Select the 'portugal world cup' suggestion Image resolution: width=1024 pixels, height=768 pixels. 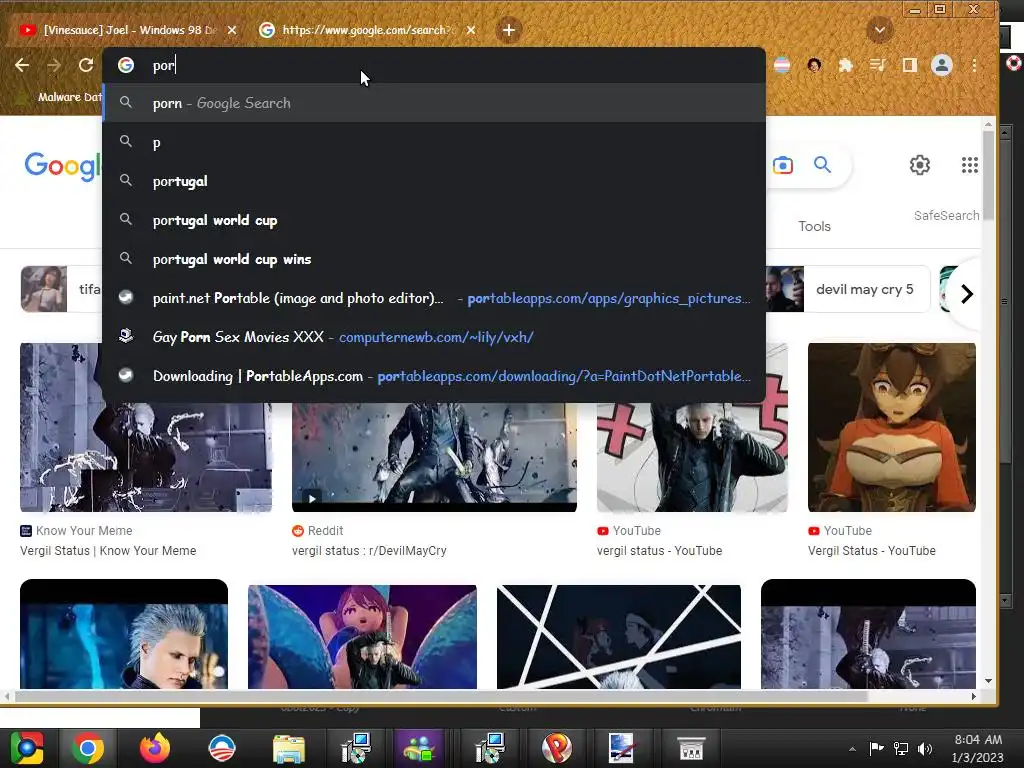(x=434, y=220)
